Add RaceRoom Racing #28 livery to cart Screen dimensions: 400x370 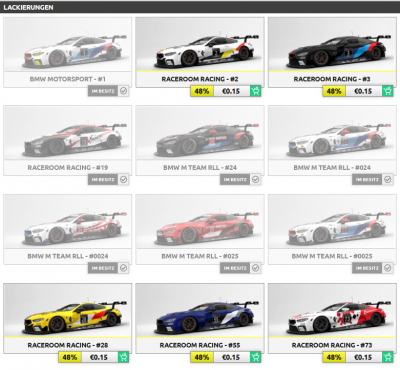[123, 357]
